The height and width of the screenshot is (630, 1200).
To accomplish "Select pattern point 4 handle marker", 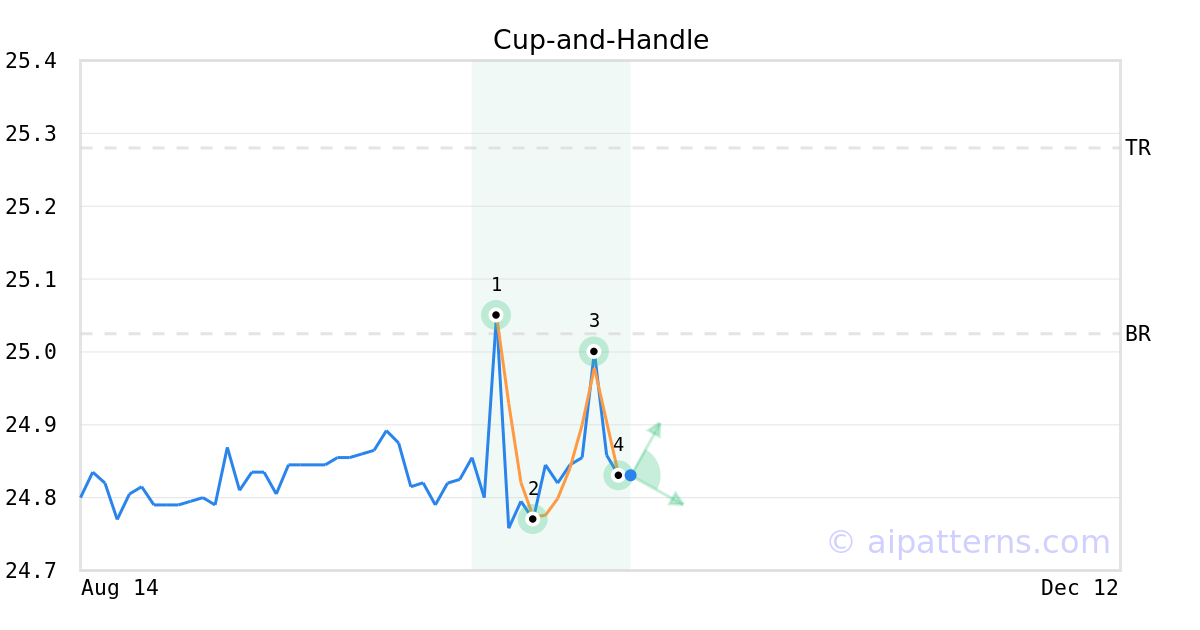I will (618, 475).
